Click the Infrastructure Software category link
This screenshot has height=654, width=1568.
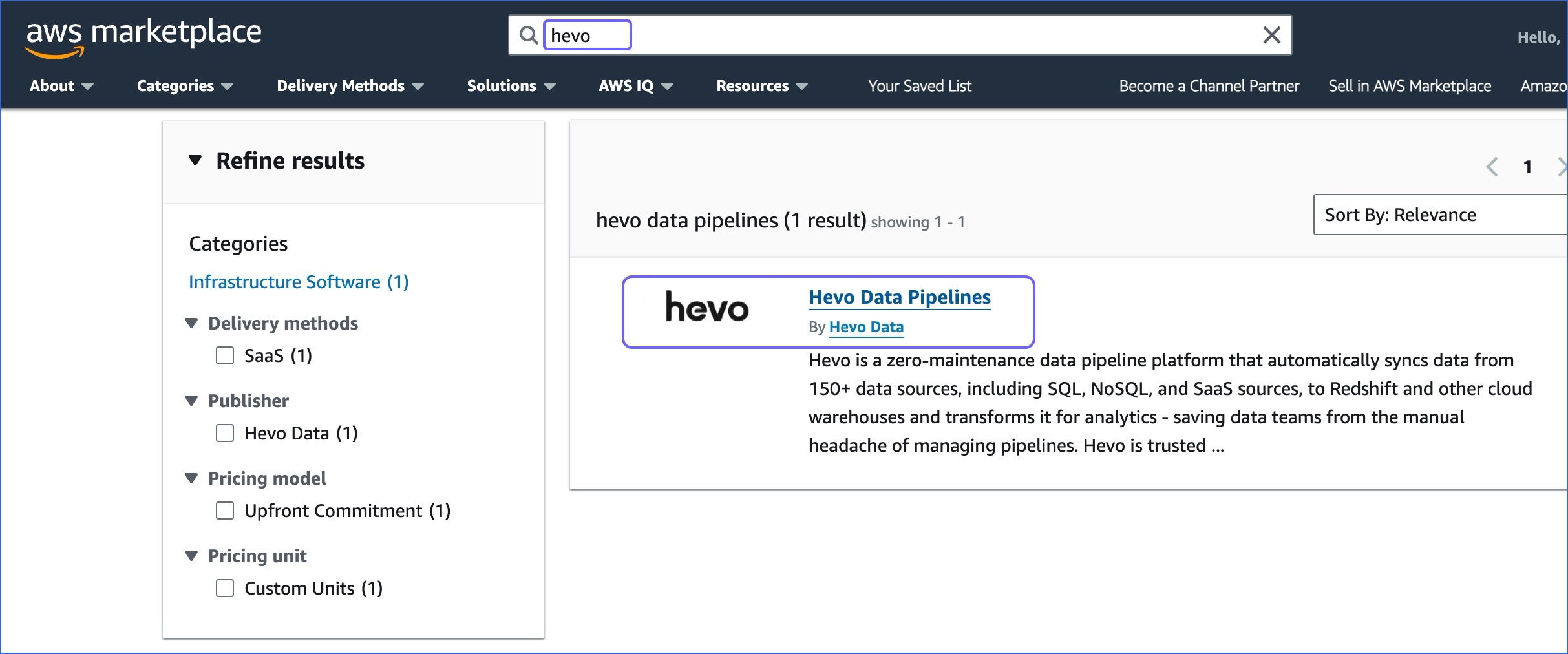click(298, 282)
